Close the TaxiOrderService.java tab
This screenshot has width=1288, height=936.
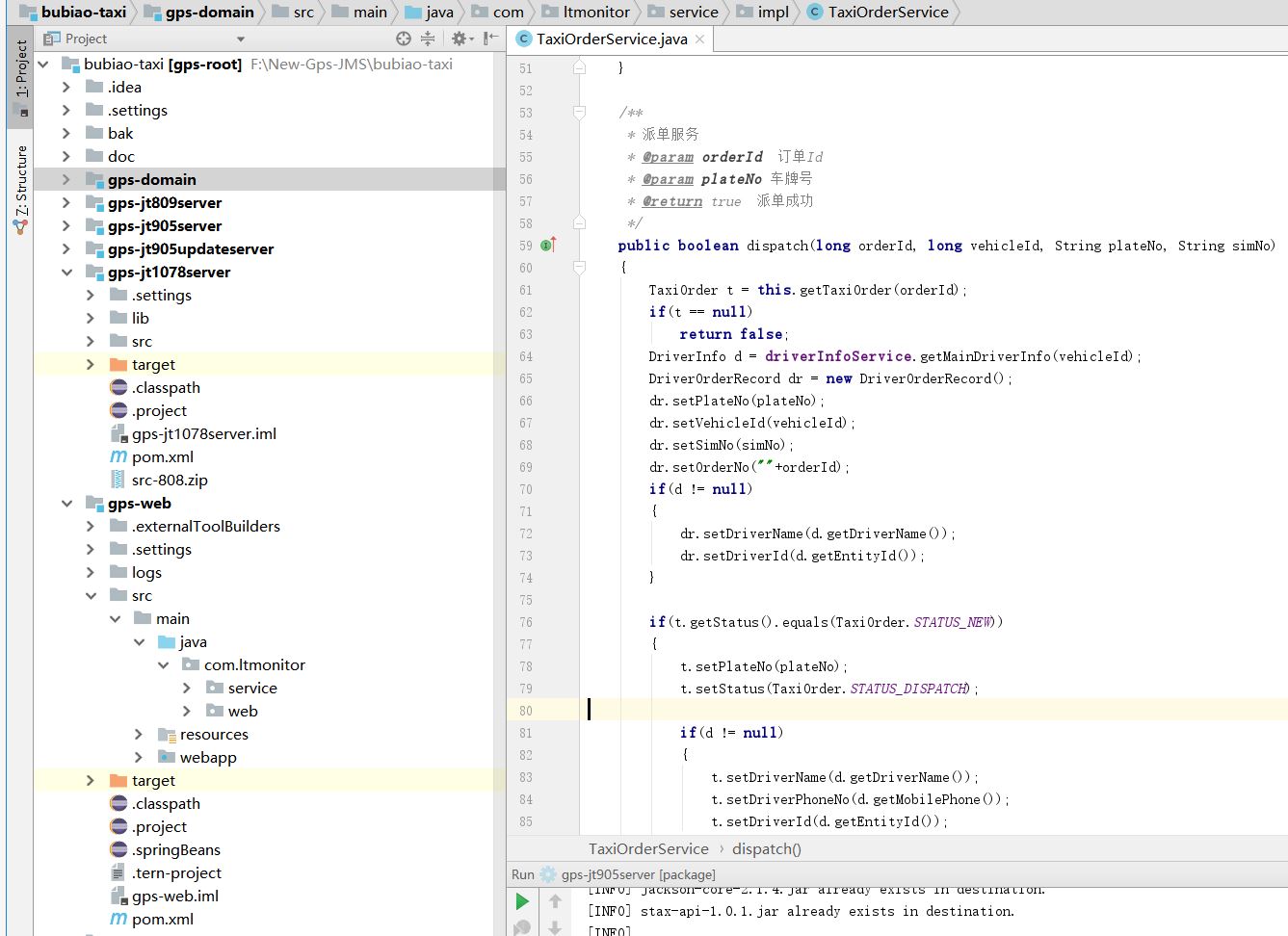tap(699, 39)
